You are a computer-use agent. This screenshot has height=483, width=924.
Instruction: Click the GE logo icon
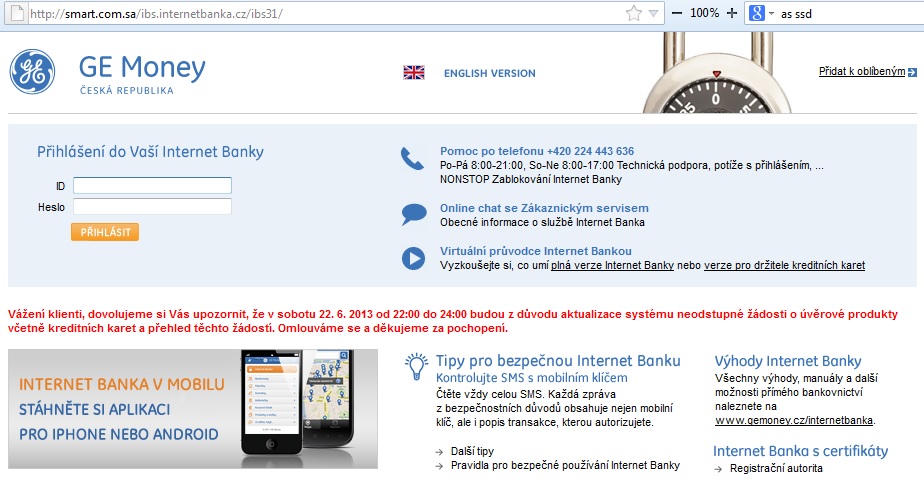coord(32,72)
